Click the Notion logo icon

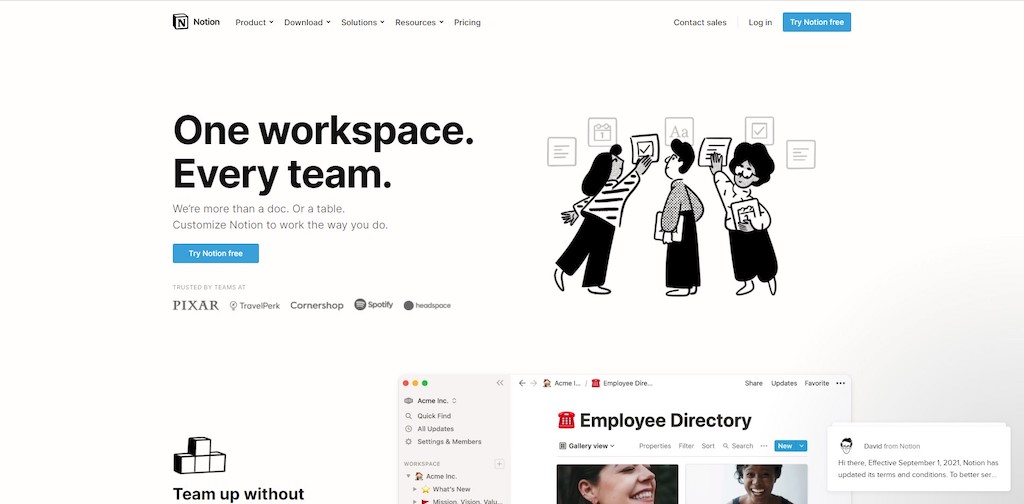point(180,22)
